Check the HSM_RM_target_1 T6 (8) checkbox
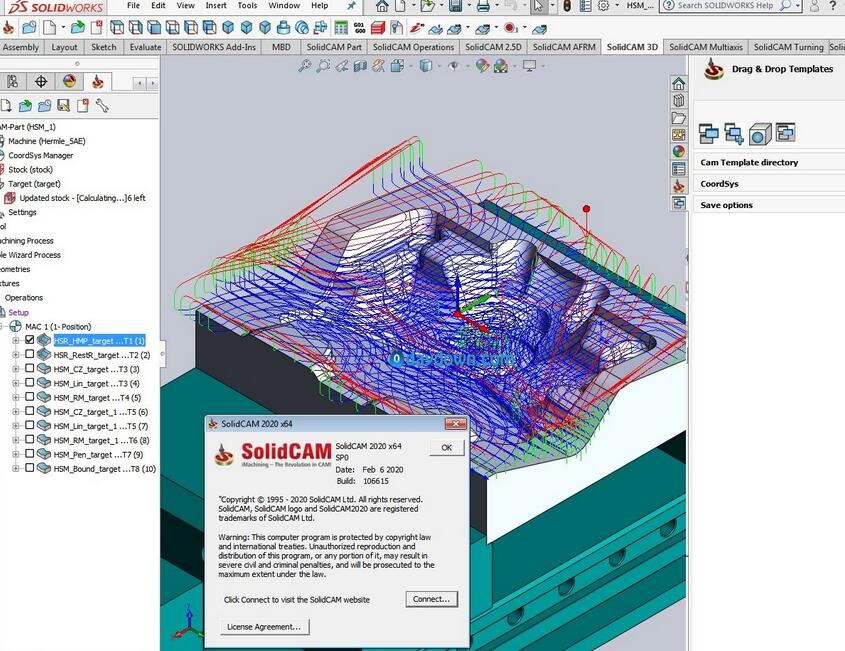845x651 pixels. pos(30,439)
